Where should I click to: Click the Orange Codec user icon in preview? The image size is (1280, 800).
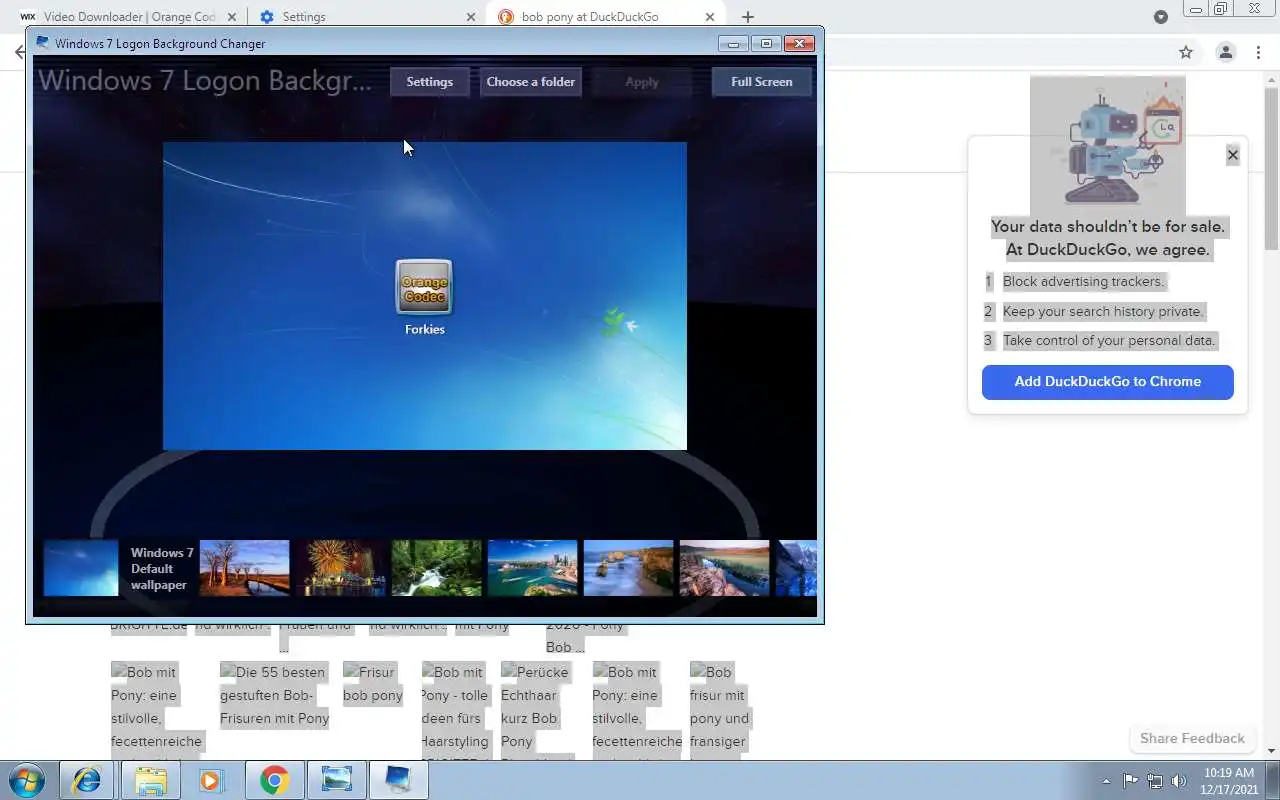coord(424,287)
